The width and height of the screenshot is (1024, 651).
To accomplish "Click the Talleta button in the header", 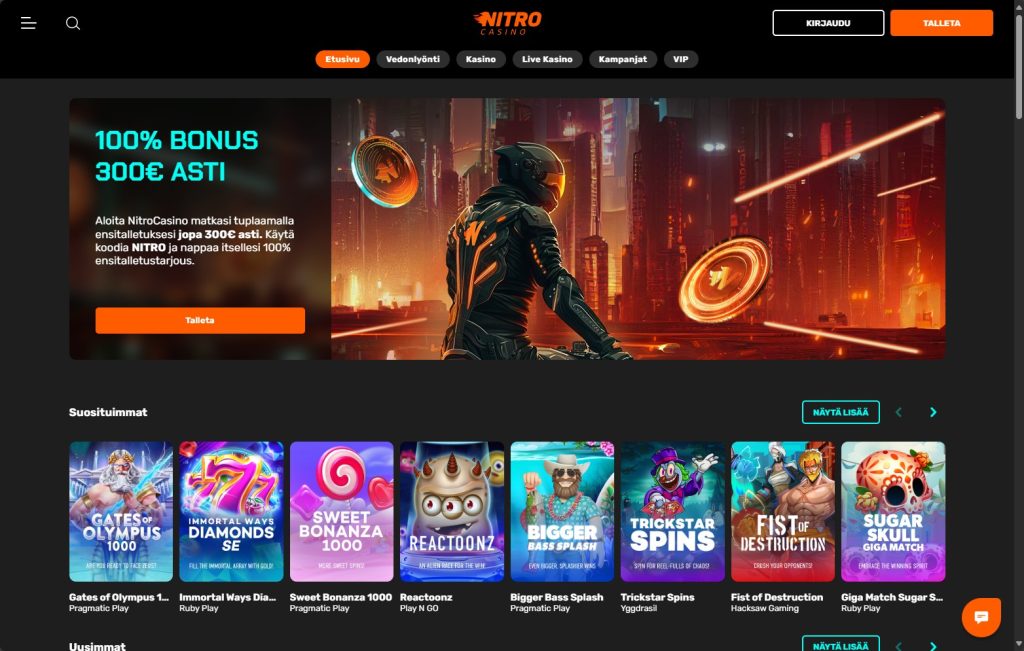I will [942, 23].
